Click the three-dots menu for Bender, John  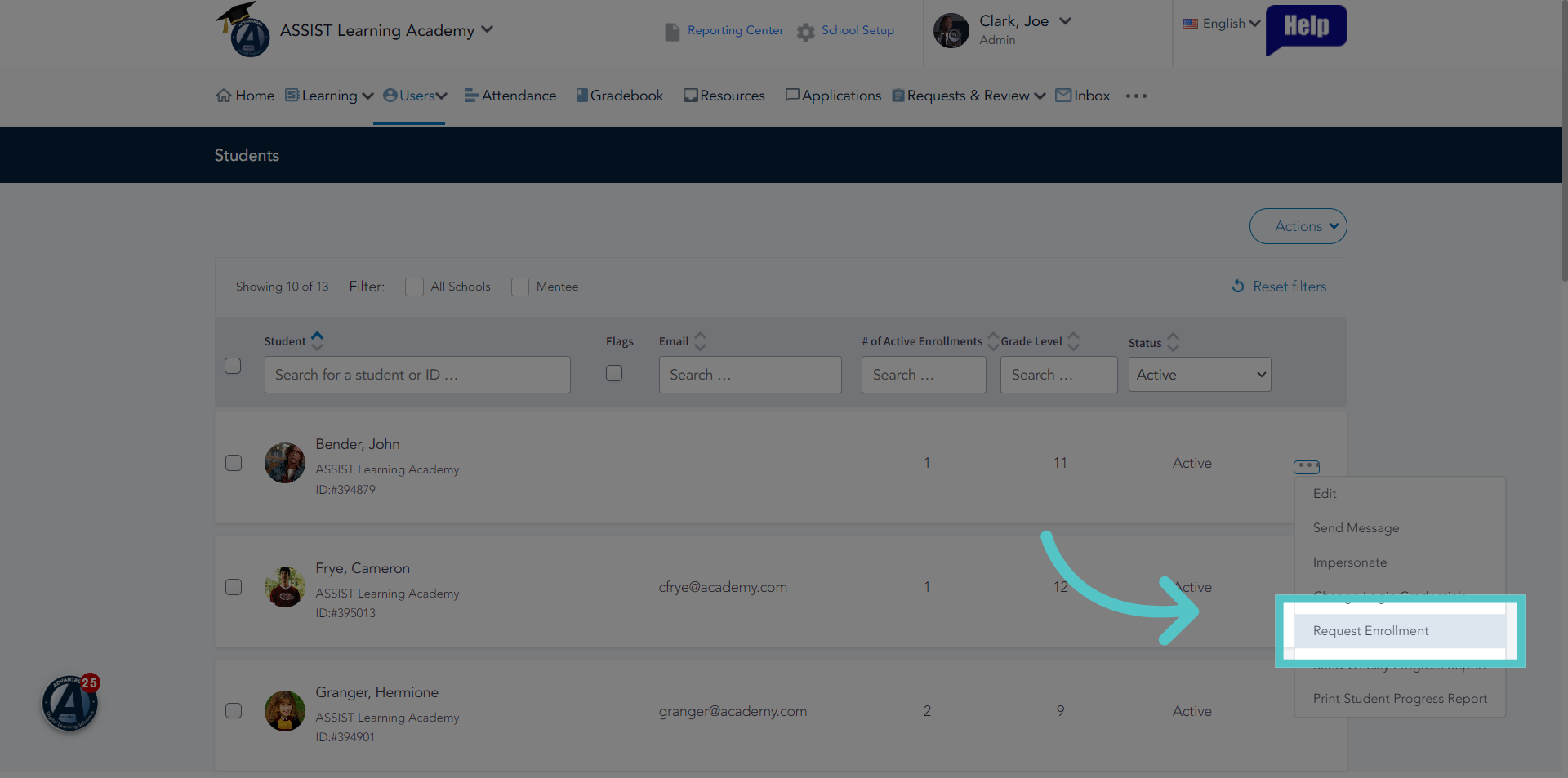pyautogui.click(x=1307, y=466)
